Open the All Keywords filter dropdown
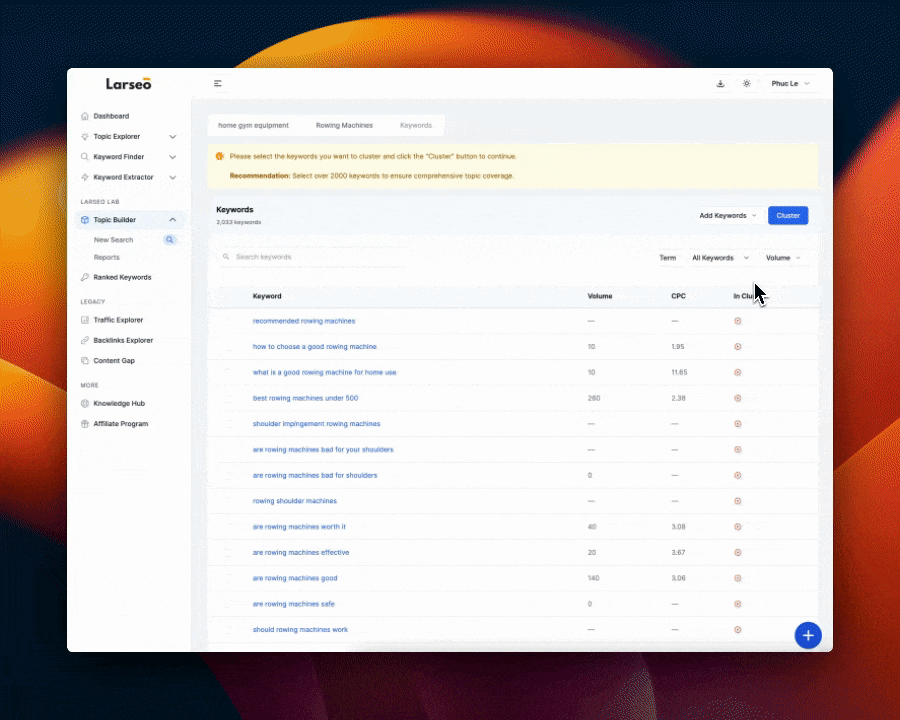The image size is (900, 720). point(720,258)
